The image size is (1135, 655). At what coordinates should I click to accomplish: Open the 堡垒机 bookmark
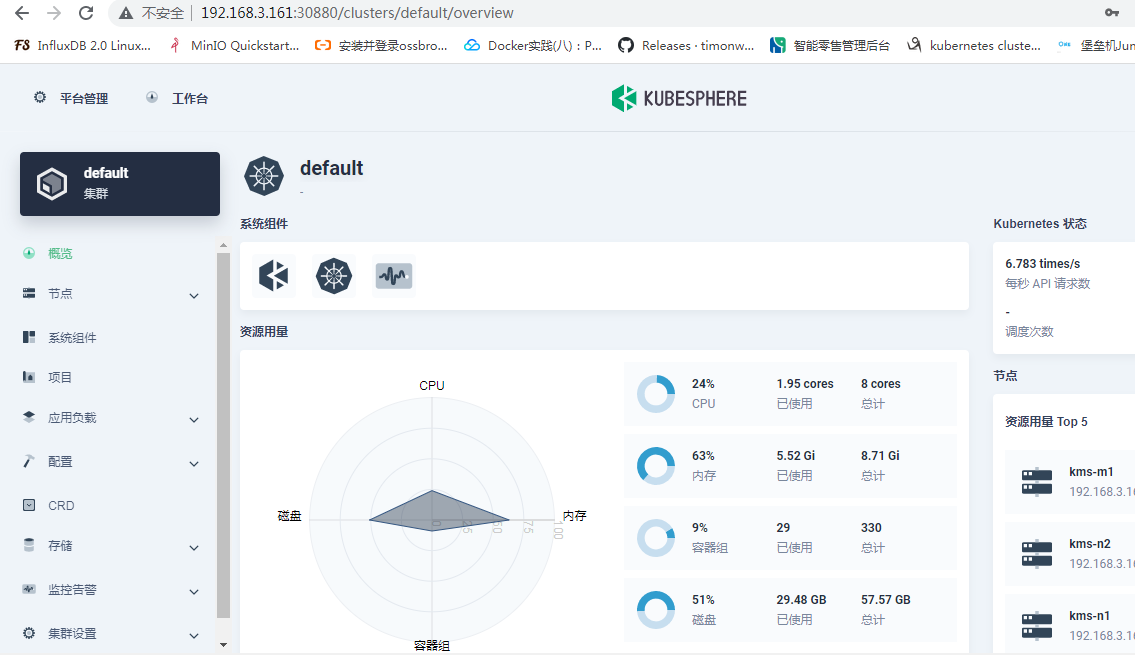[1096, 46]
